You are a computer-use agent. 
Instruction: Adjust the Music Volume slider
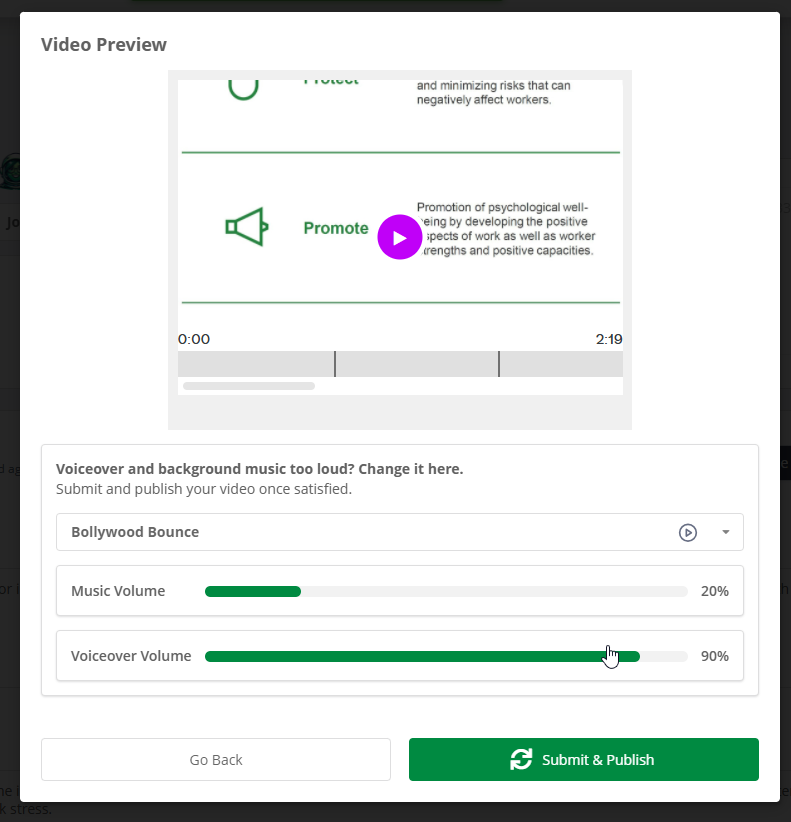click(446, 591)
